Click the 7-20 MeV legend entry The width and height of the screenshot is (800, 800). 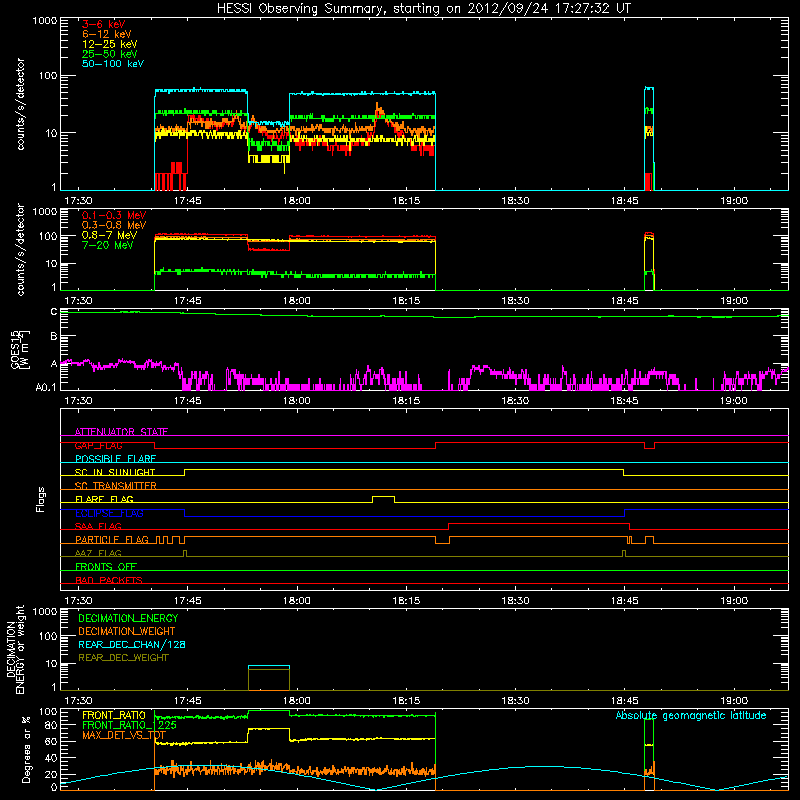tap(108, 245)
